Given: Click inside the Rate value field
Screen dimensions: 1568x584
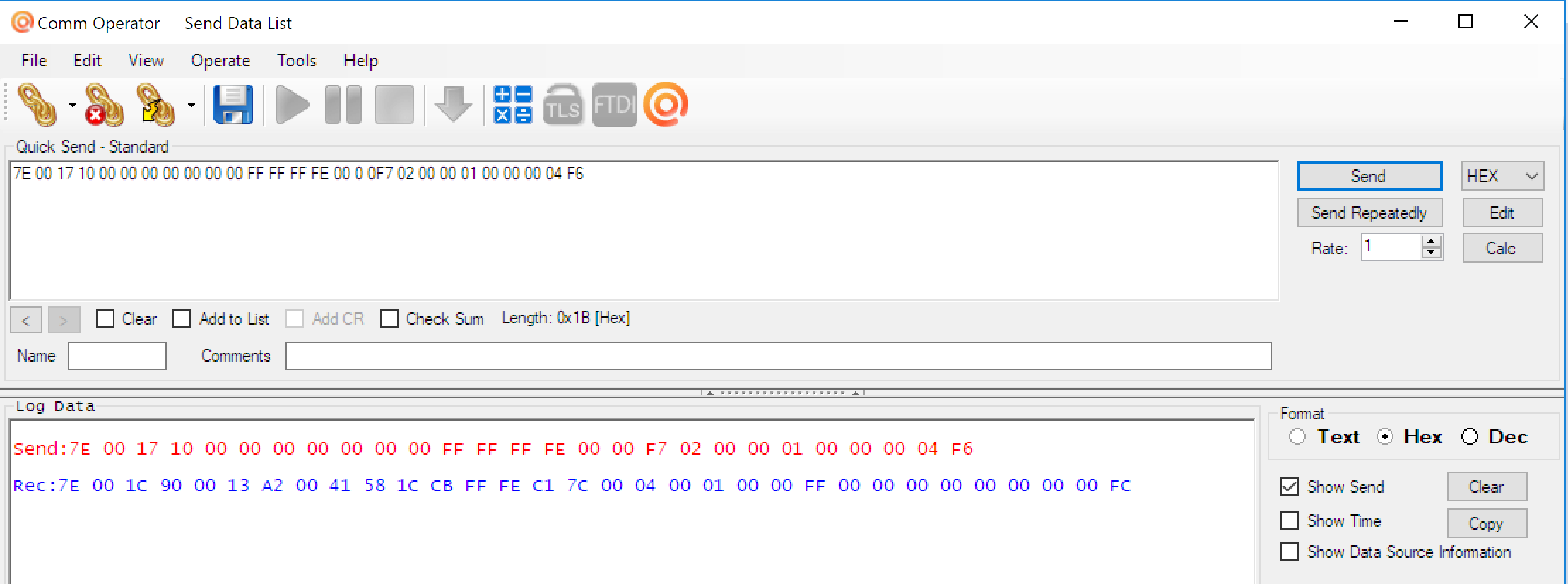Looking at the screenshot, I should (x=1391, y=247).
